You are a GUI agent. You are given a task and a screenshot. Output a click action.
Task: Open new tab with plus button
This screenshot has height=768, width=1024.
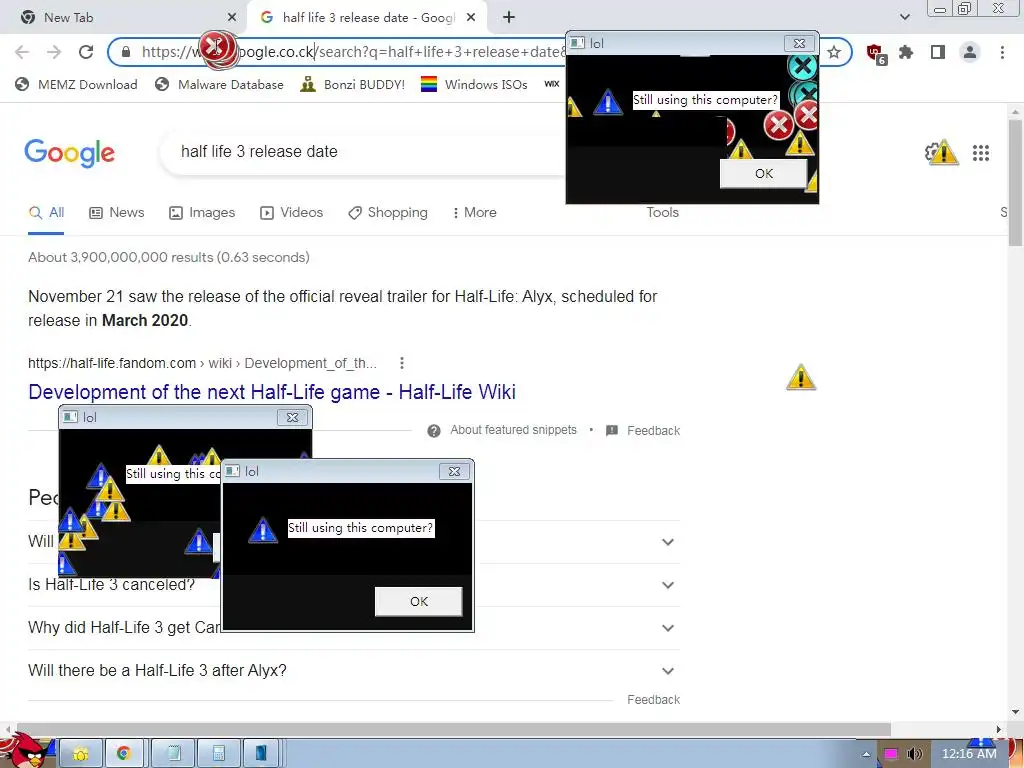pos(509,18)
